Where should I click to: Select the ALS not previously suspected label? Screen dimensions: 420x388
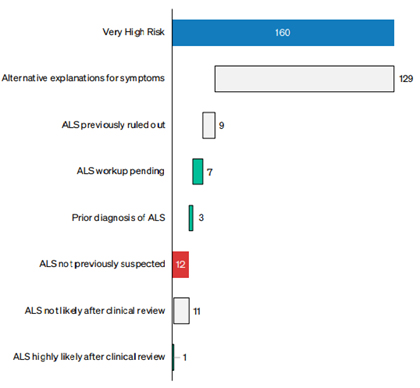click(x=102, y=264)
